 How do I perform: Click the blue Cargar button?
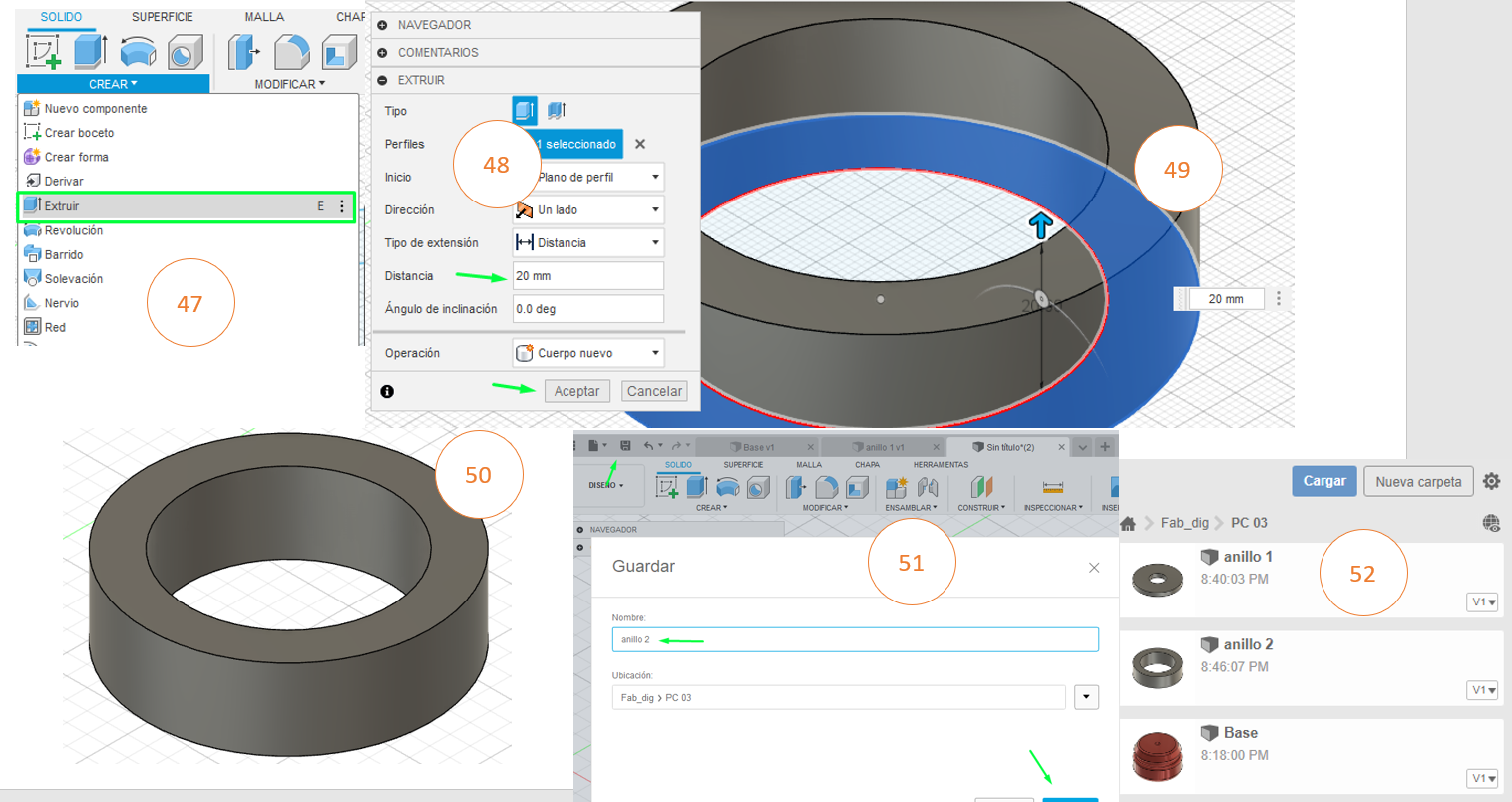click(x=1324, y=481)
